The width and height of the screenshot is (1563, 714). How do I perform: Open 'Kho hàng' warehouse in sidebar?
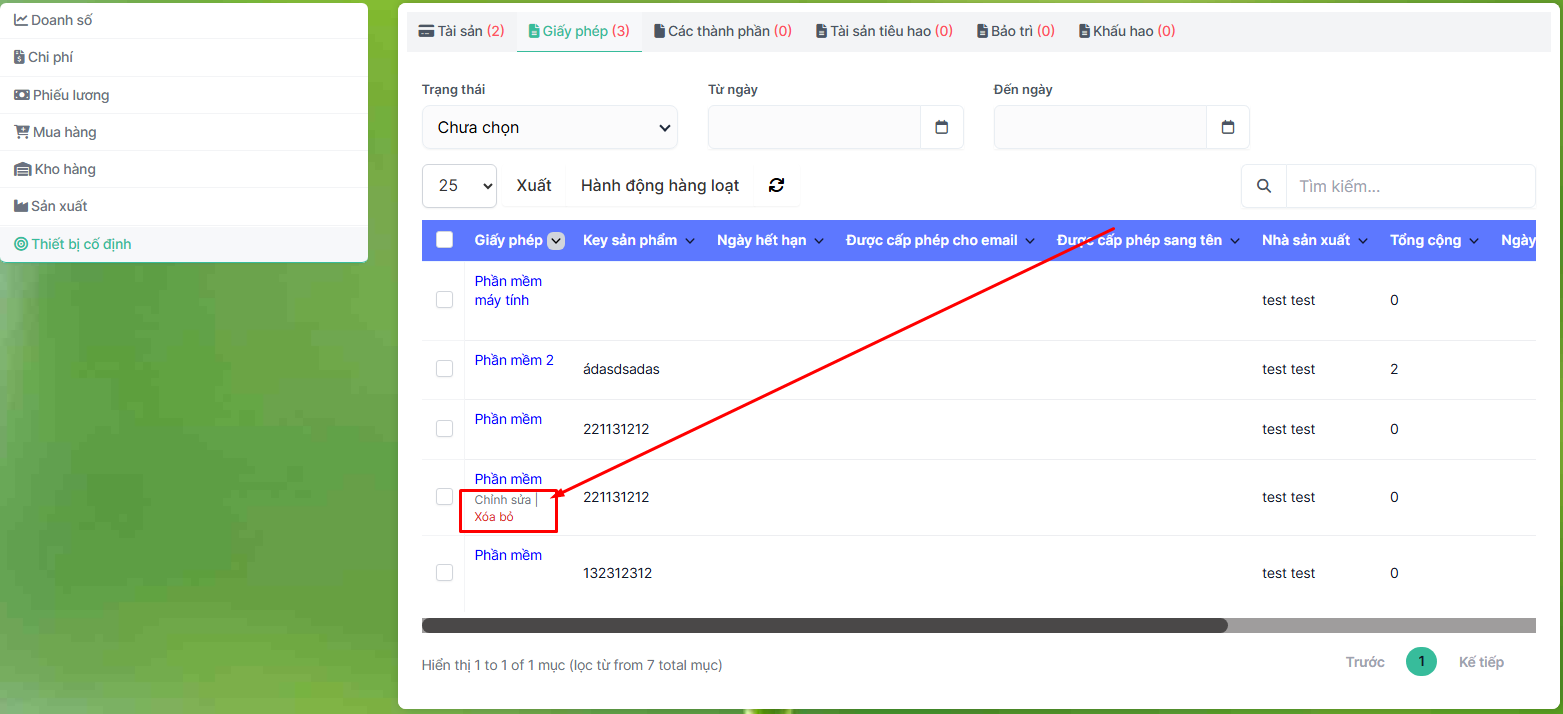[64, 169]
